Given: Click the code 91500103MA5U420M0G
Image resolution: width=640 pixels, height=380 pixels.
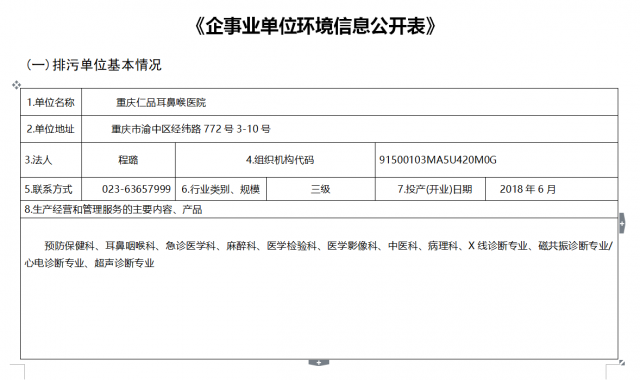Looking at the screenshot, I should [x=438, y=160].
